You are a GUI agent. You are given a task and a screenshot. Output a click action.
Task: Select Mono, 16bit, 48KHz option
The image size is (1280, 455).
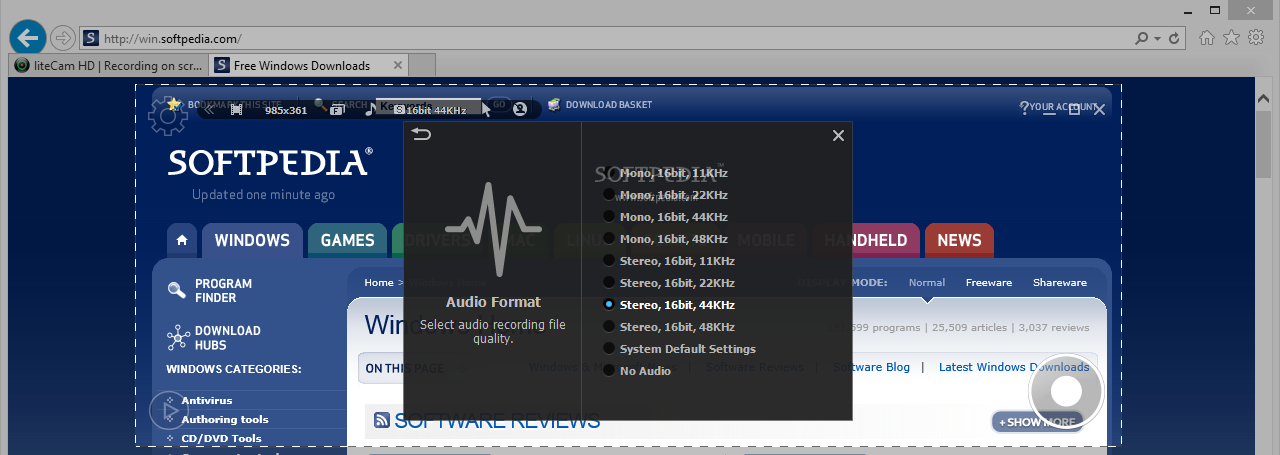click(667, 239)
